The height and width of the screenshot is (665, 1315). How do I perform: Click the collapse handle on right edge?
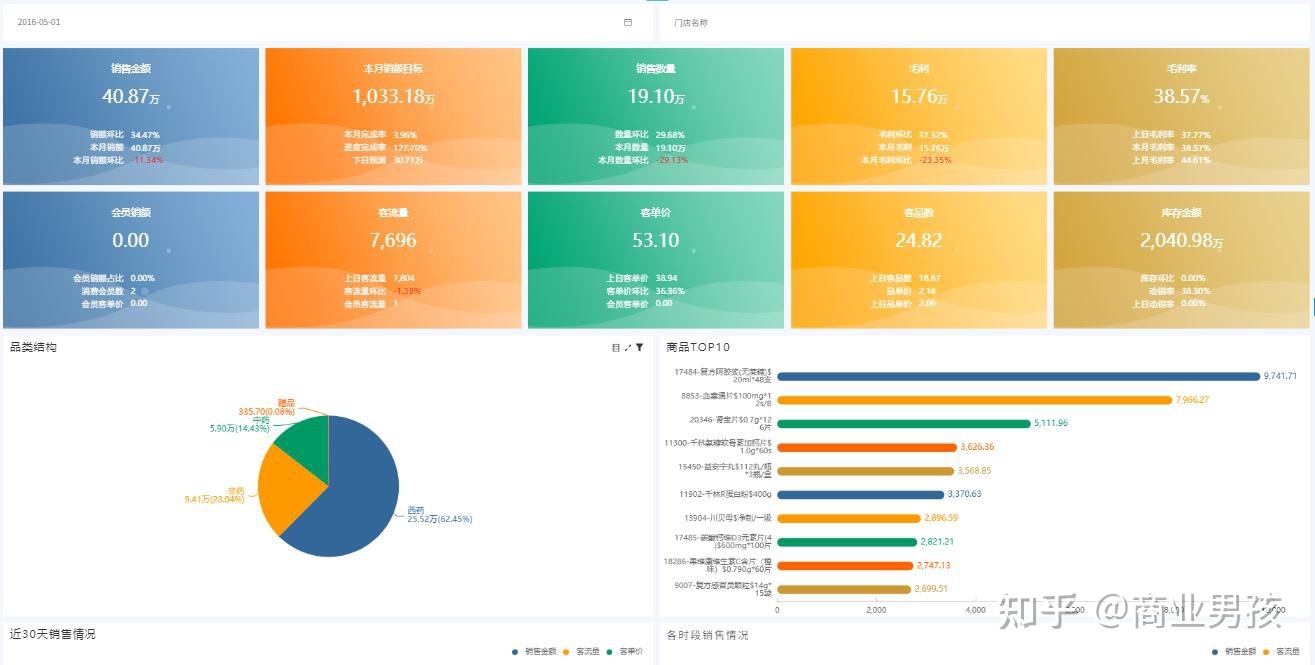[1312, 304]
